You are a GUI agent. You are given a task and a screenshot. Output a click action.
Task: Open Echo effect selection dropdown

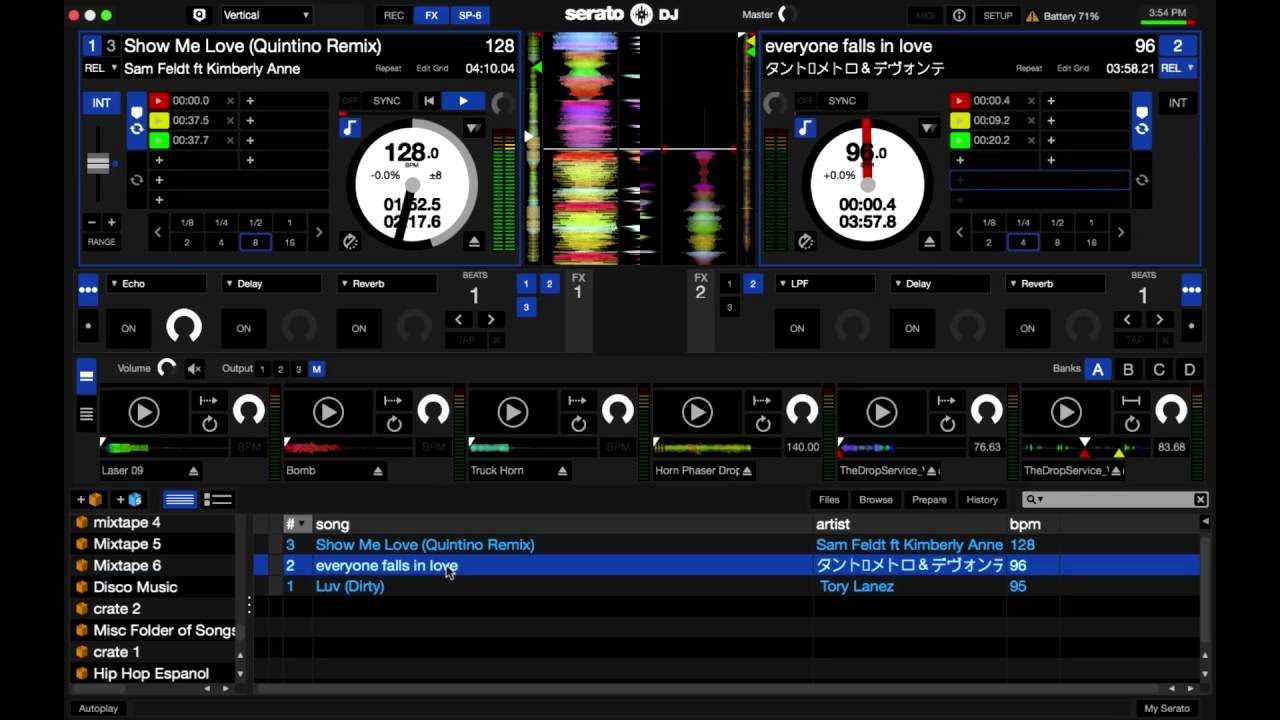coord(157,284)
